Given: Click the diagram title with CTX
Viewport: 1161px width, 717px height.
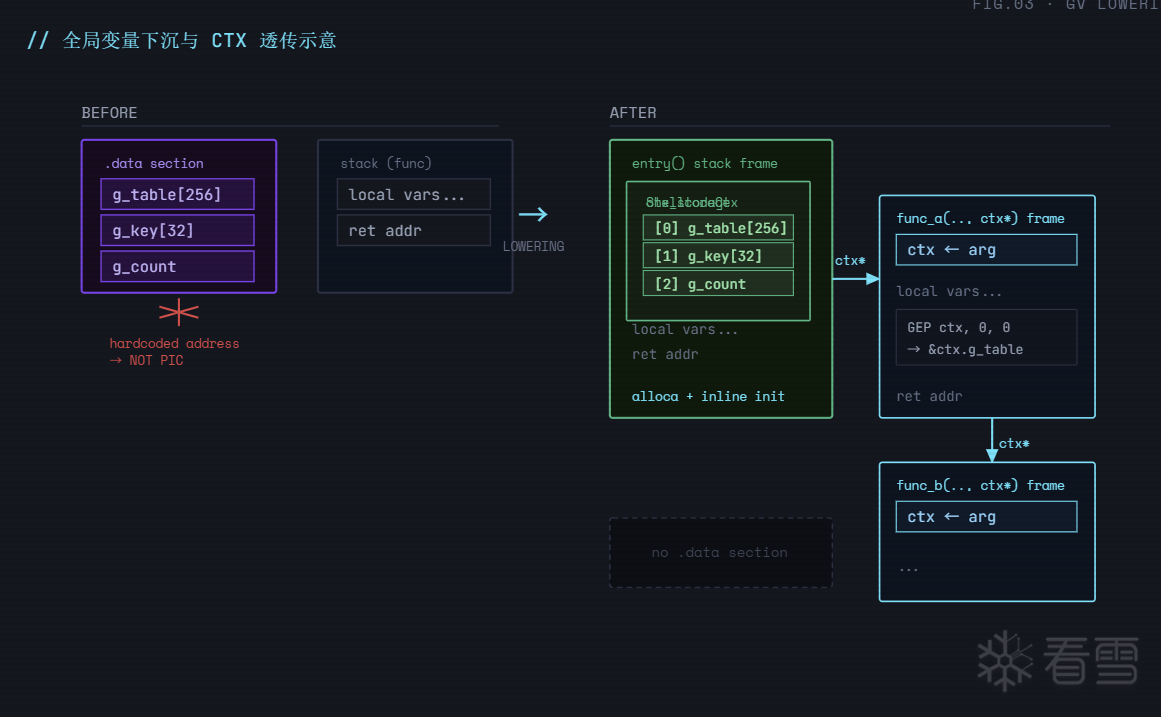Looking at the screenshot, I should (182, 40).
